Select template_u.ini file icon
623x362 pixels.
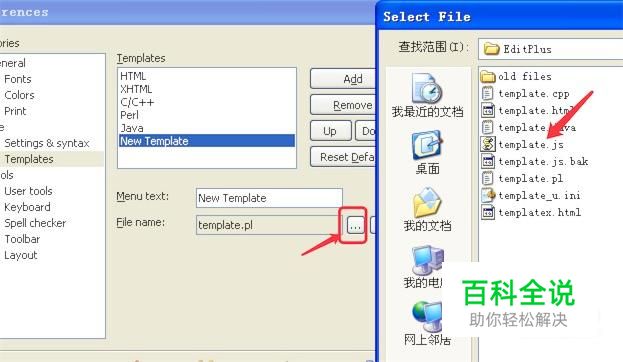pyautogui.click(x=488, y=196)
